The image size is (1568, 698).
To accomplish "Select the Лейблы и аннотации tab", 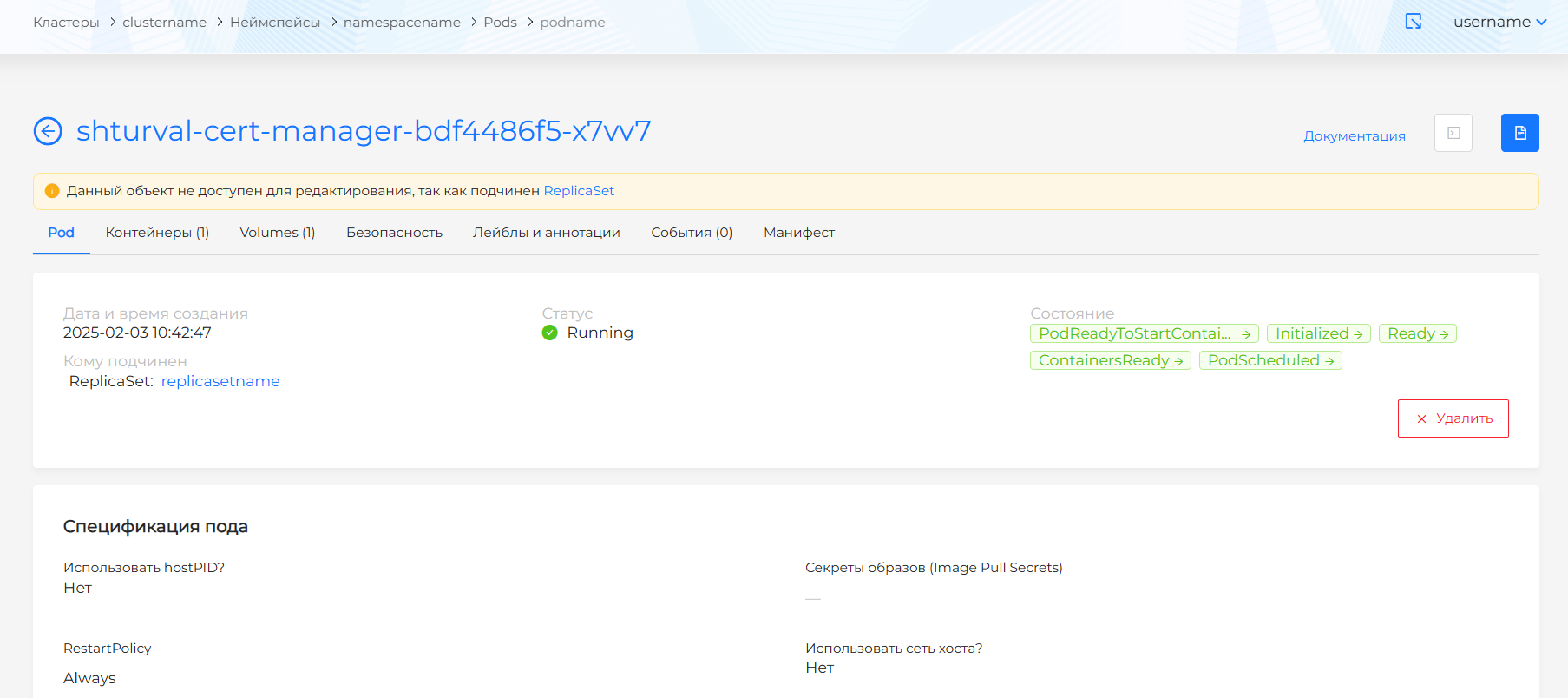I will coord(546,233).
